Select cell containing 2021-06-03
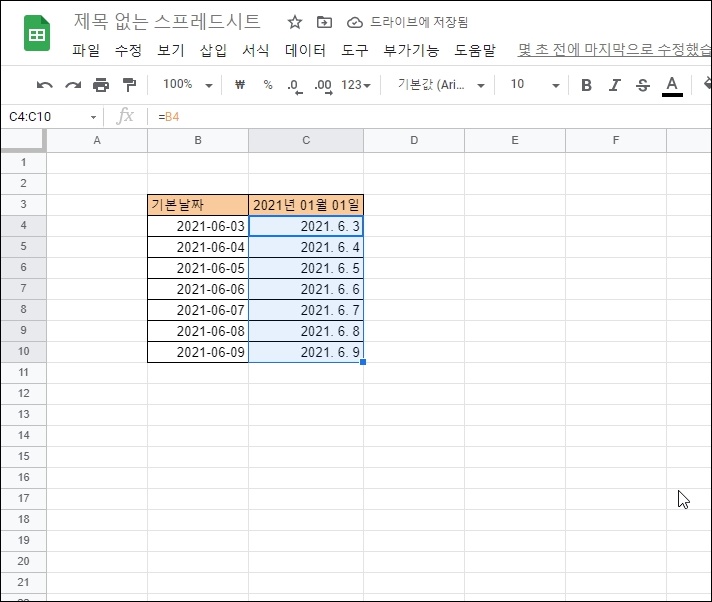The height and width of the screenshot is (602, 712). click(x=198, y=226)
